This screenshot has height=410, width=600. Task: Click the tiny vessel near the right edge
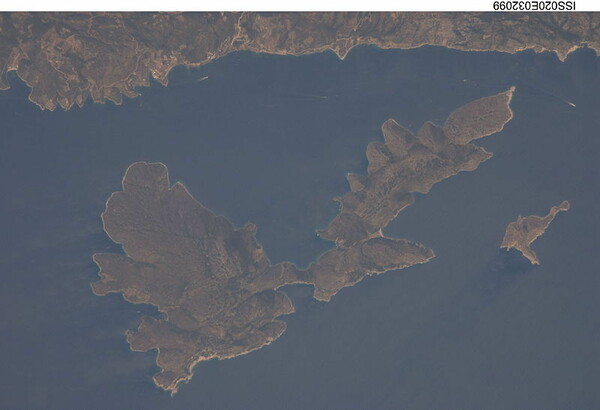click(571, 103)
